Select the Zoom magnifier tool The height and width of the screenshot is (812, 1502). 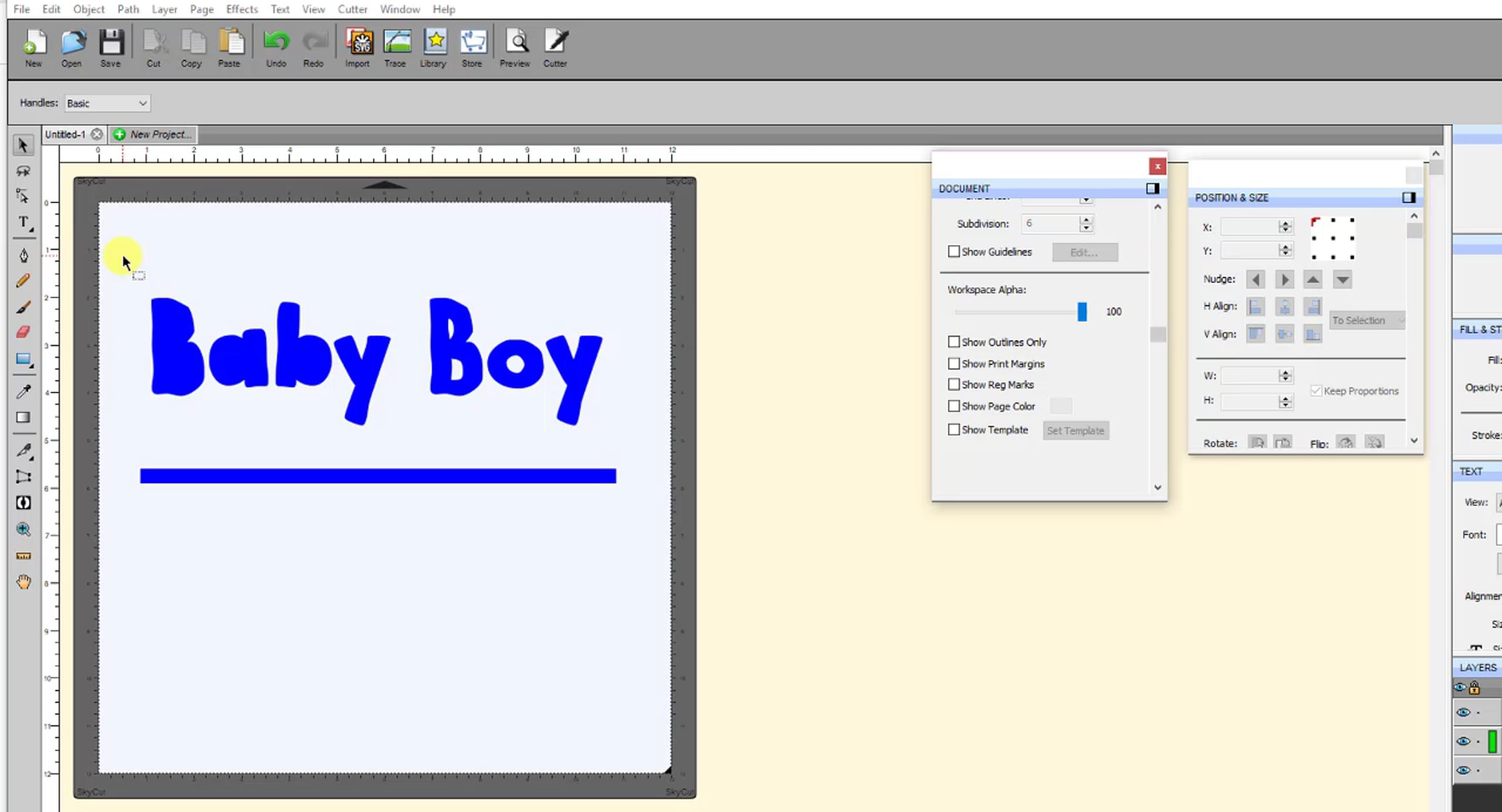coord(24,530)
